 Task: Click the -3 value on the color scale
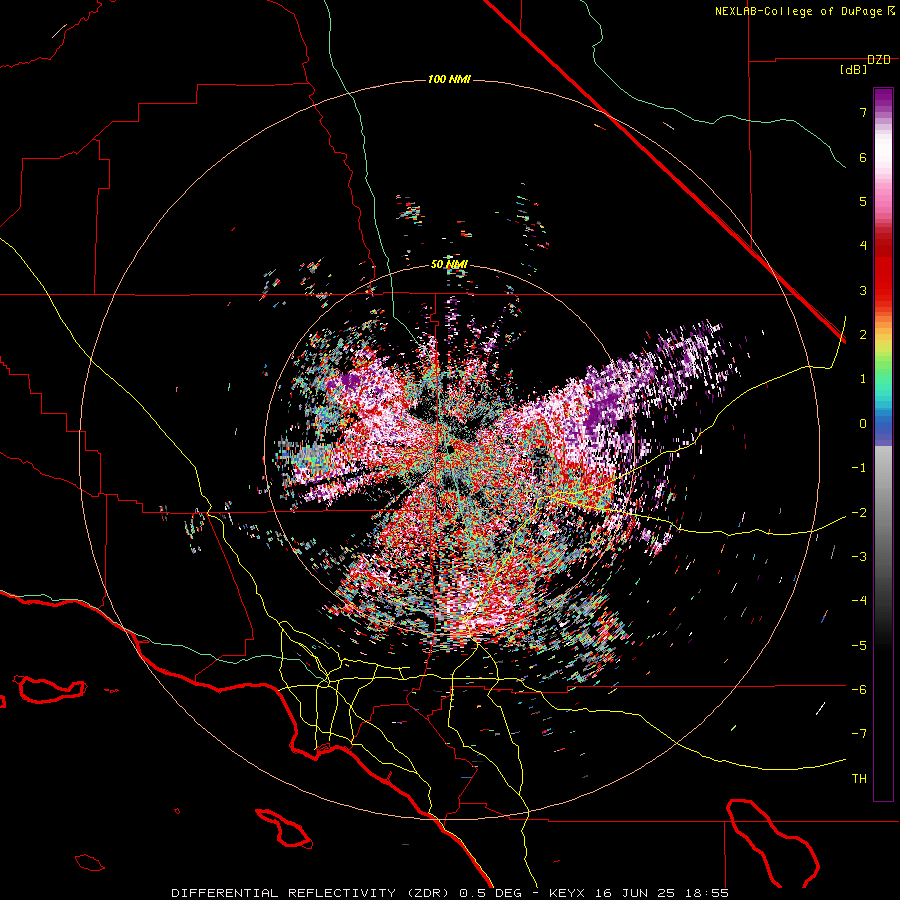tap(859, 557)
